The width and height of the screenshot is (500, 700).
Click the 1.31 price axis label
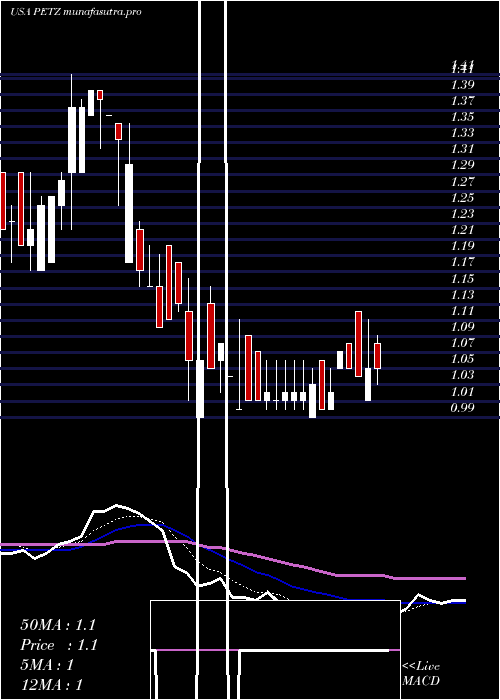click(x=462, y=149)
